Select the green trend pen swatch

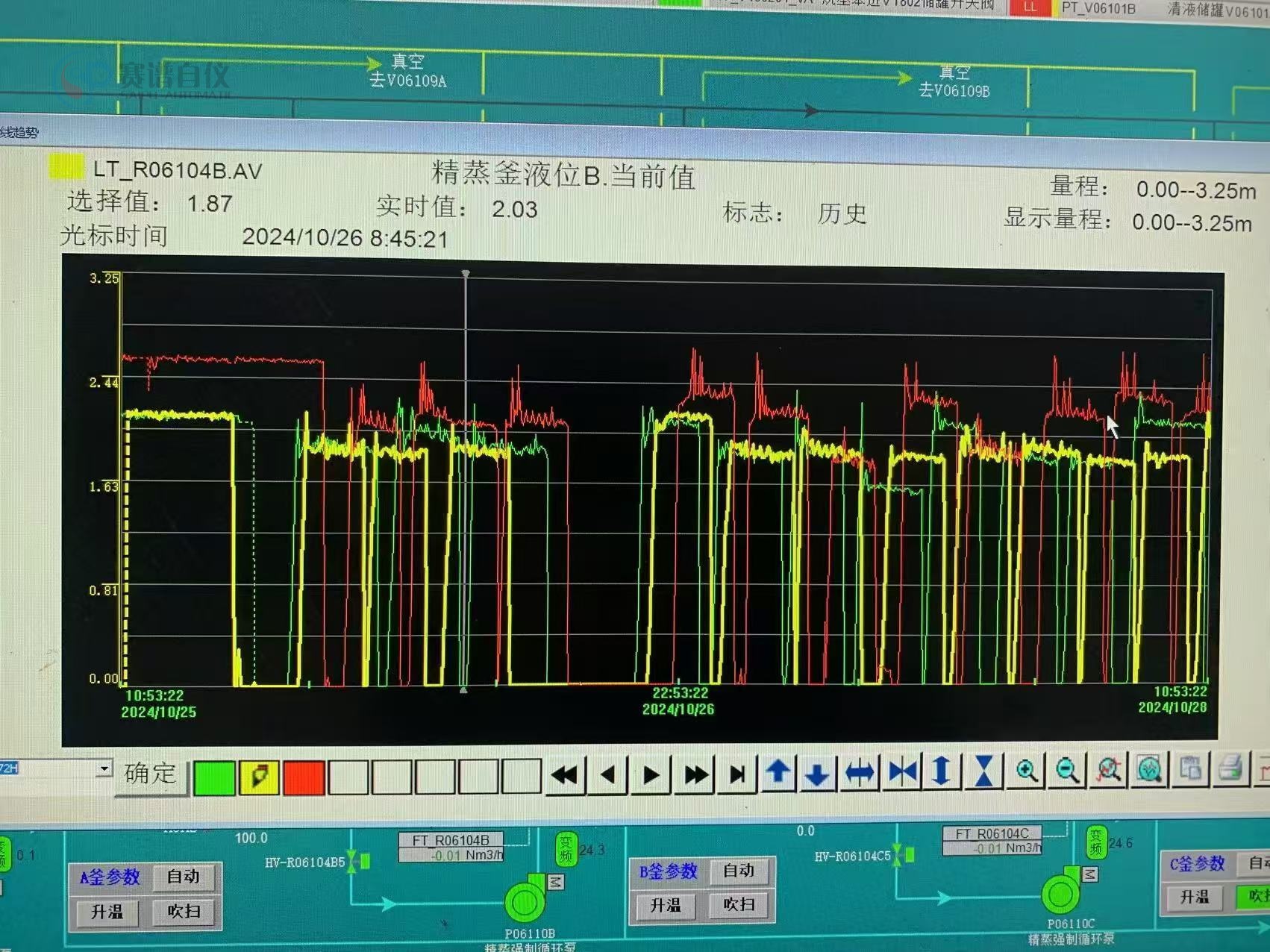click(x=215, y=777)
